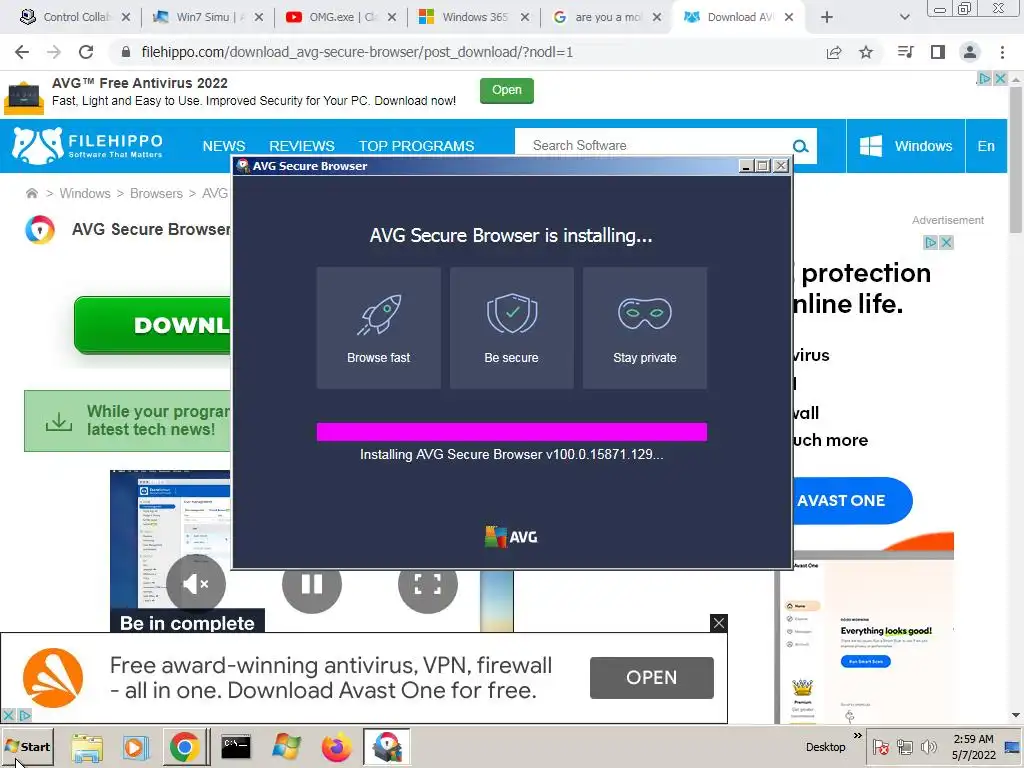Open Windows Explorer folder in taskbar
1024x768 pixels.
(87, 748)
